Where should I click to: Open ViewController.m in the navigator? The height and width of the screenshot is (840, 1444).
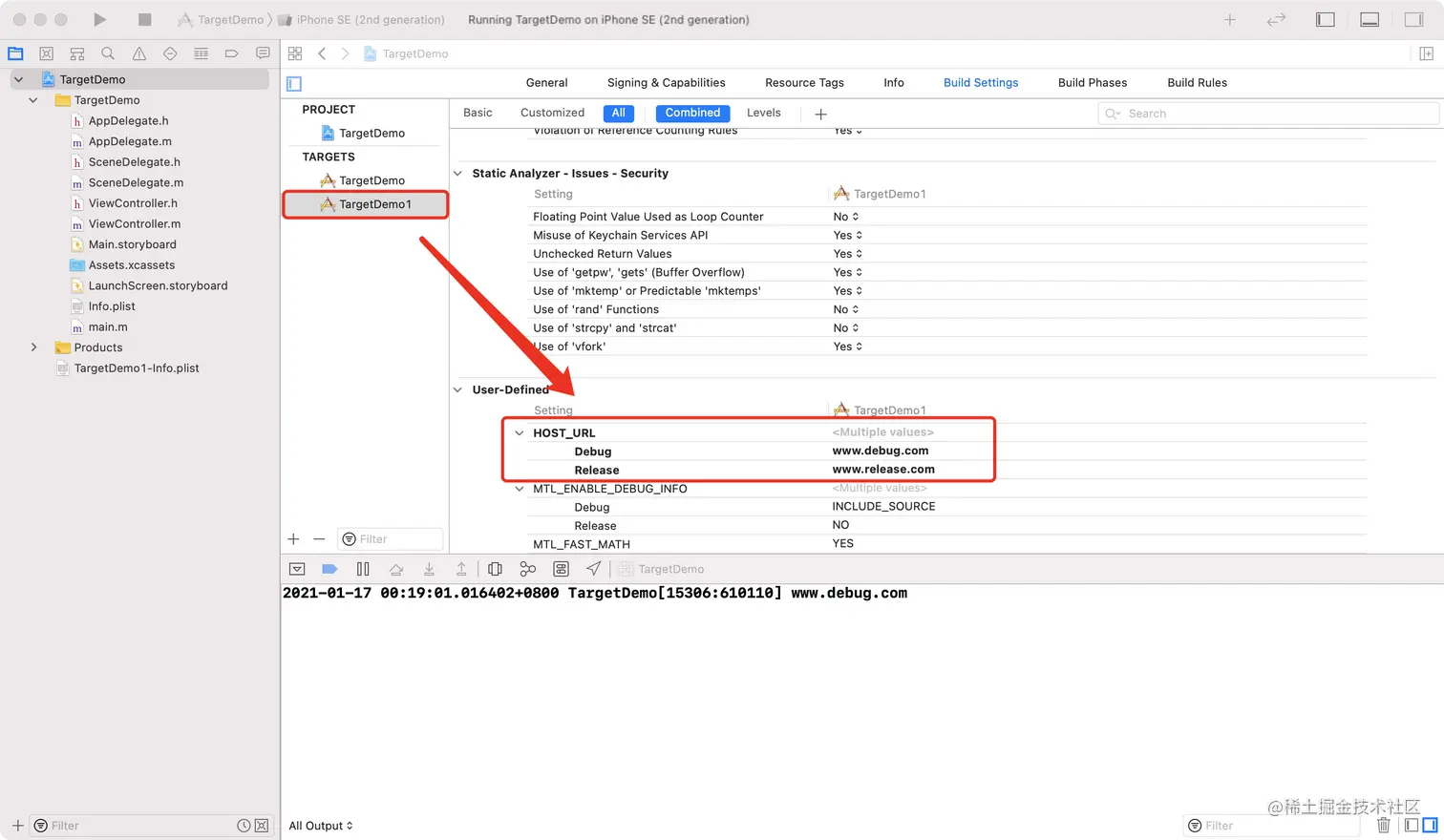(x=135, y=224)
